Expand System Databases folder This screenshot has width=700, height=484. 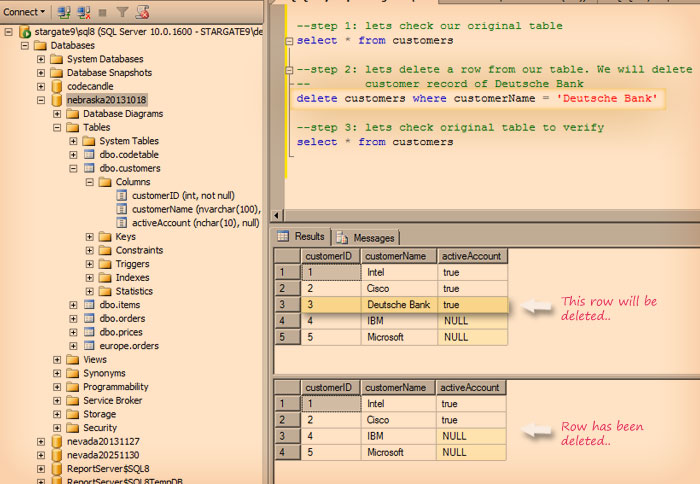[41, 59]
